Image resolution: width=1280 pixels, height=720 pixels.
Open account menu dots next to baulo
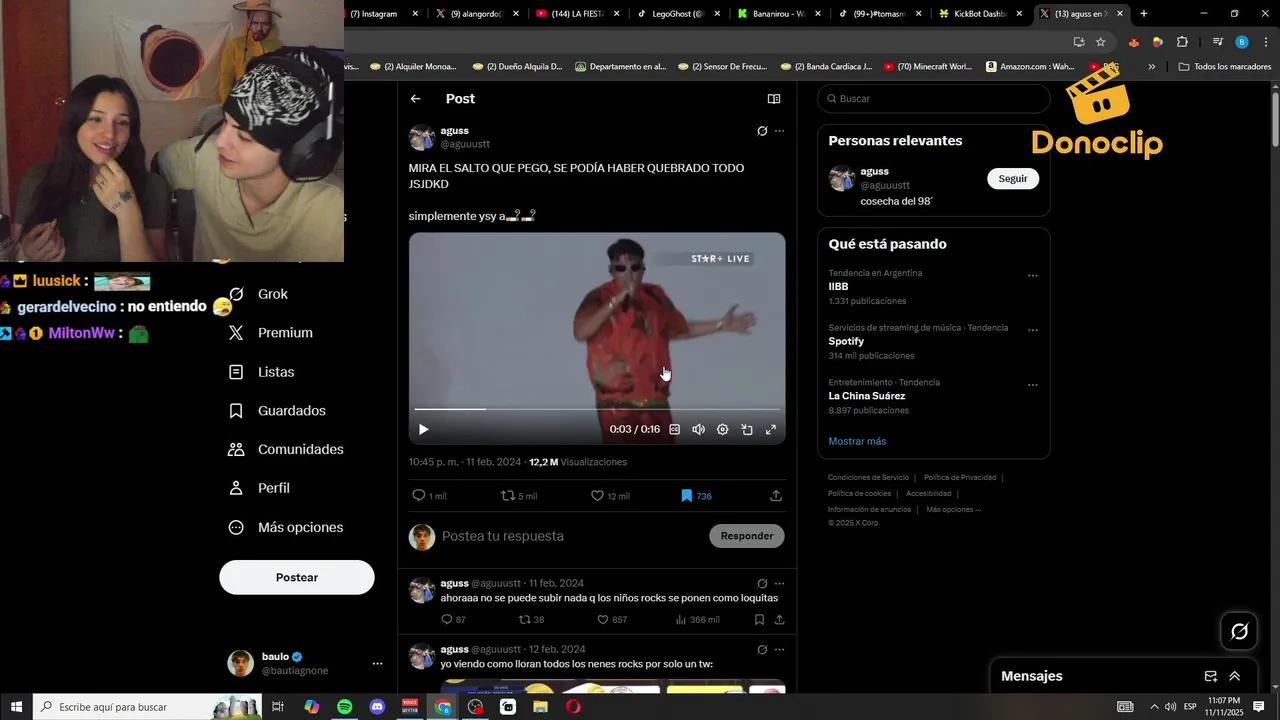tap(377, 664)
